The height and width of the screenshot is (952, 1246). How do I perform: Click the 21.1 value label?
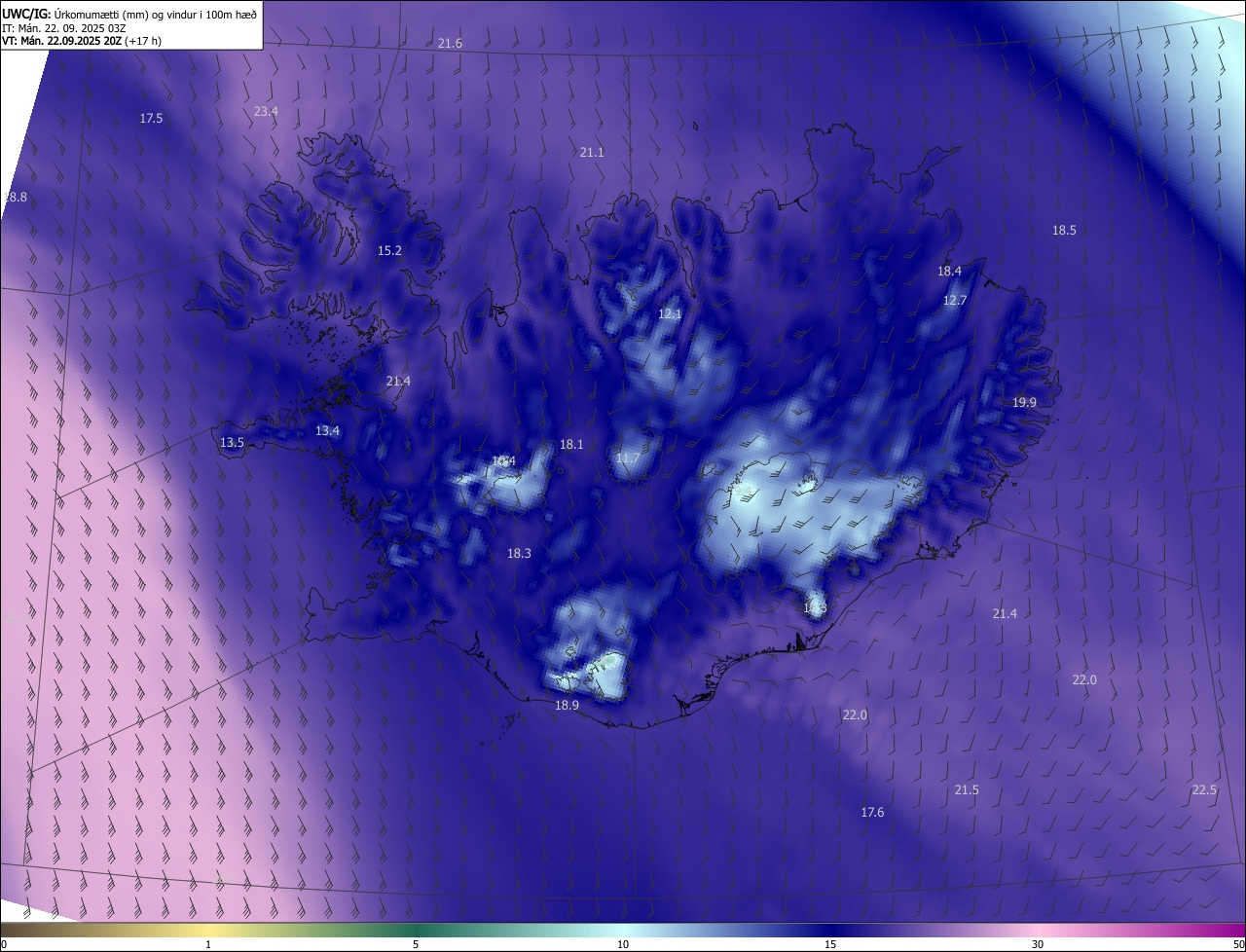pyautogui.click(x=592, y=153)
